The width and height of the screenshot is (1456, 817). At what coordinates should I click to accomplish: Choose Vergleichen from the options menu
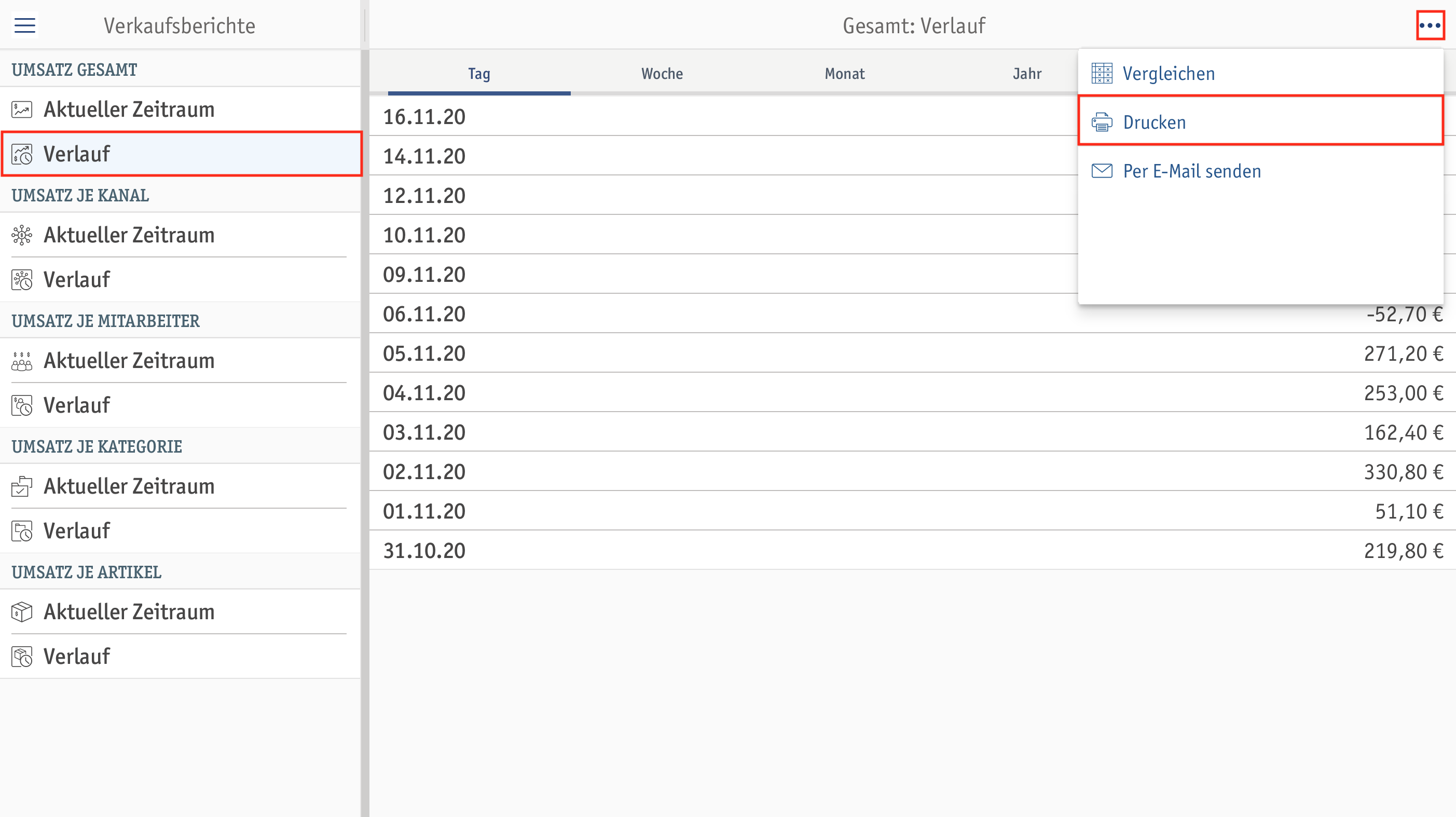(1260, 74)
